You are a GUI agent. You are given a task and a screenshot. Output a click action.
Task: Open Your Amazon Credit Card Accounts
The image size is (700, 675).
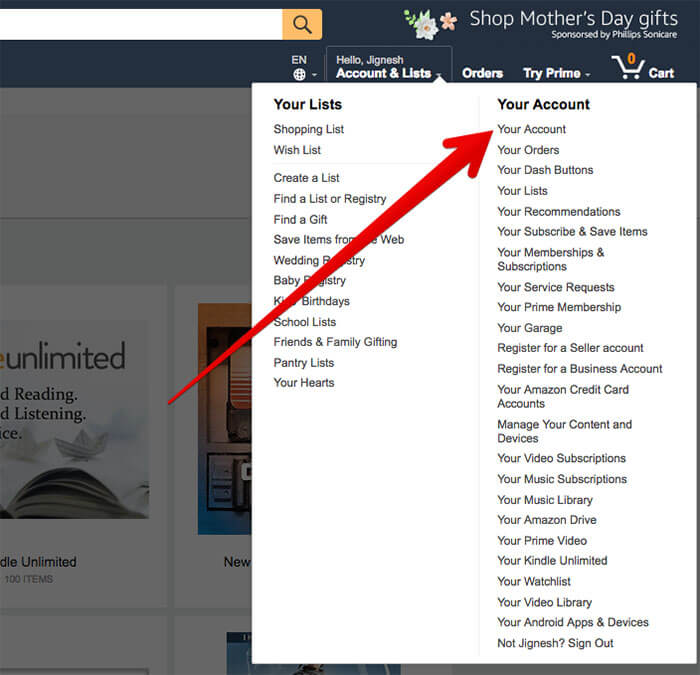click(x=563, y=396)
